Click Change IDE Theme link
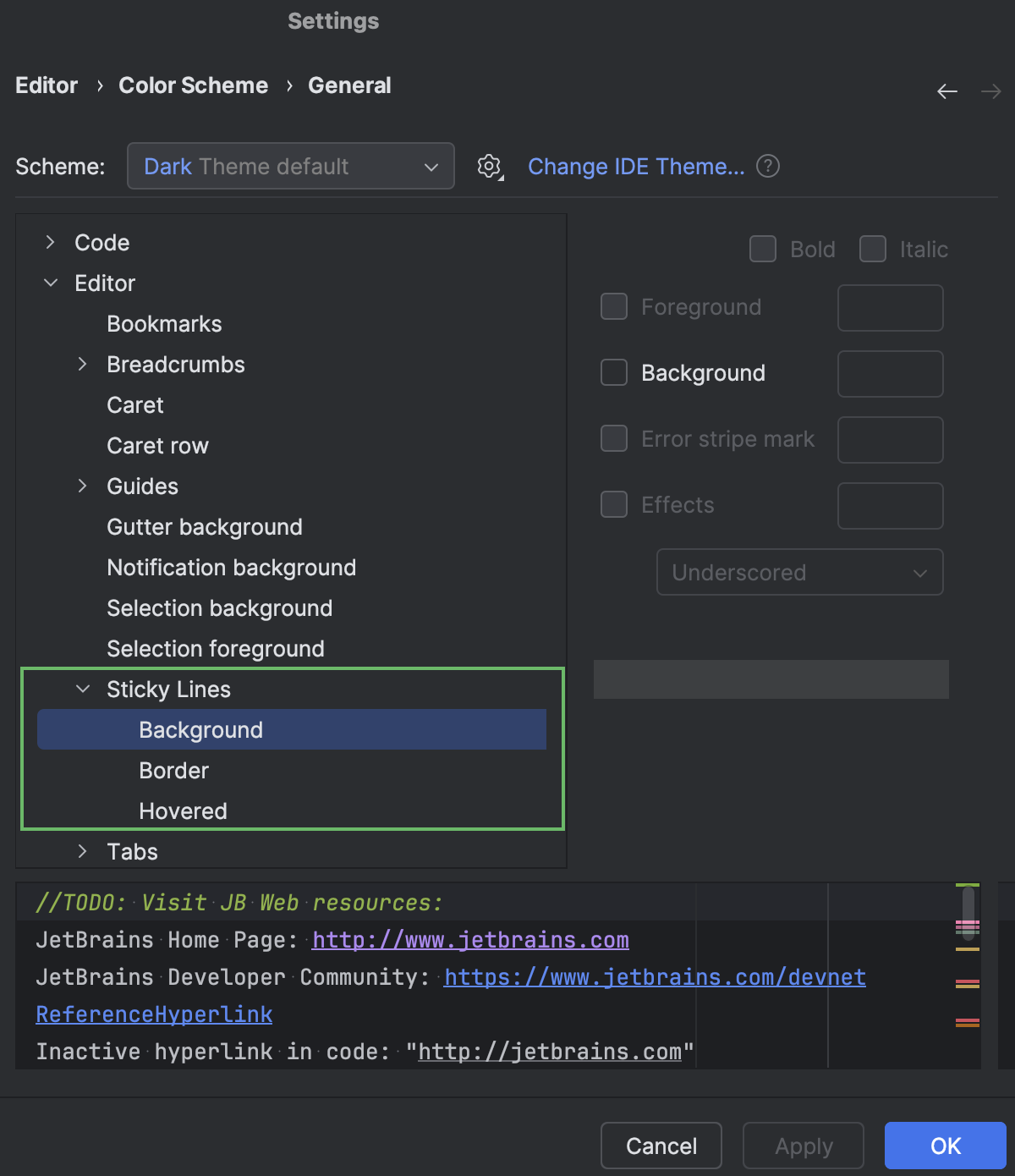The image size is (1015, 1176). pos(636,167)
